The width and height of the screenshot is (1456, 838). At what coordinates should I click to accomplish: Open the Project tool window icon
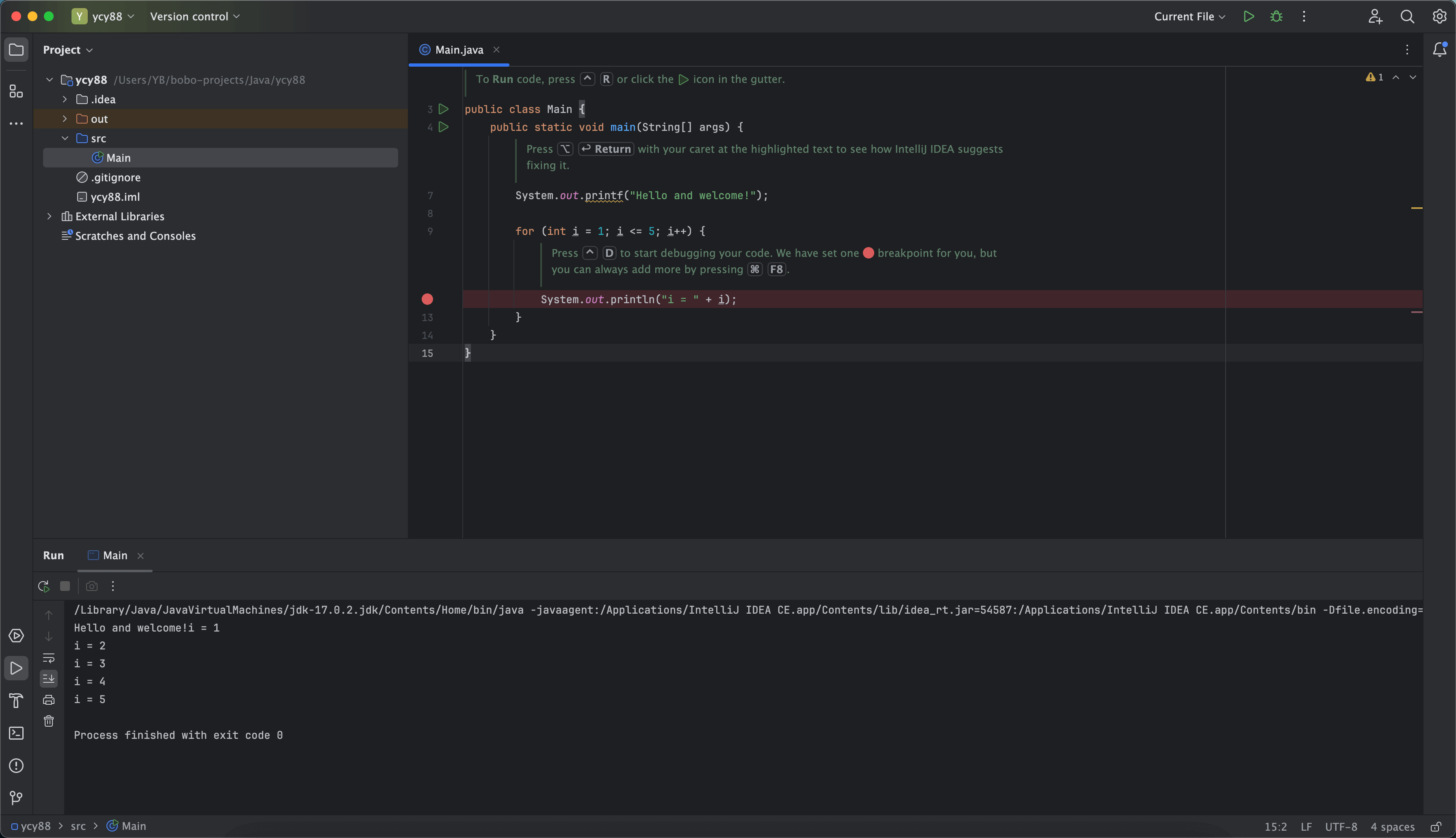[16, 50]
